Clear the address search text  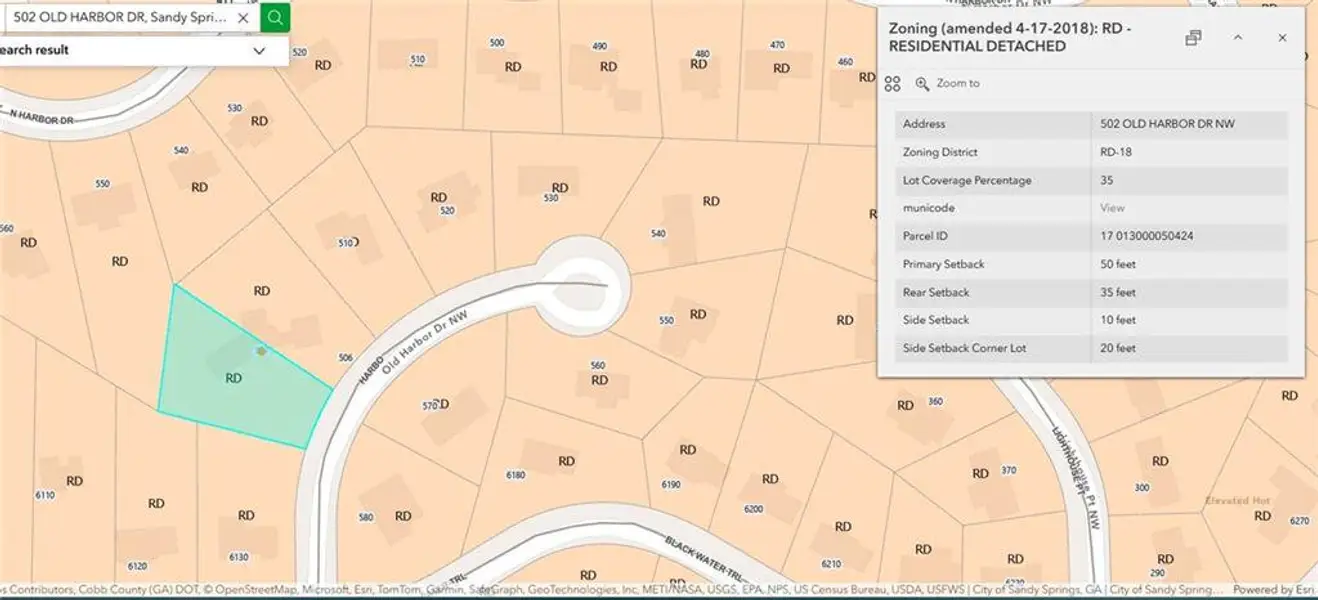tap(243, 18)
